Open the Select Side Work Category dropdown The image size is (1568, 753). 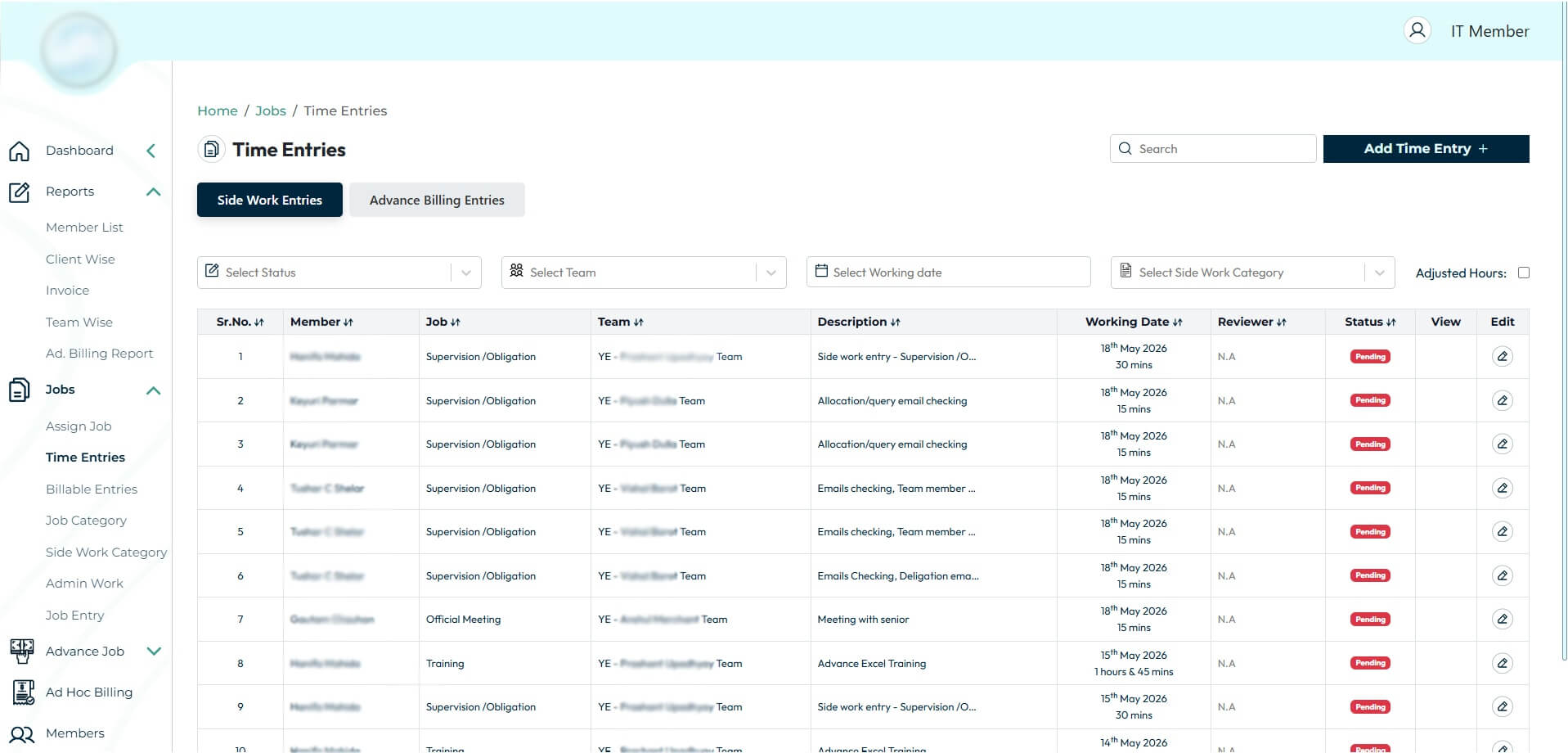tap(1252, 273)
